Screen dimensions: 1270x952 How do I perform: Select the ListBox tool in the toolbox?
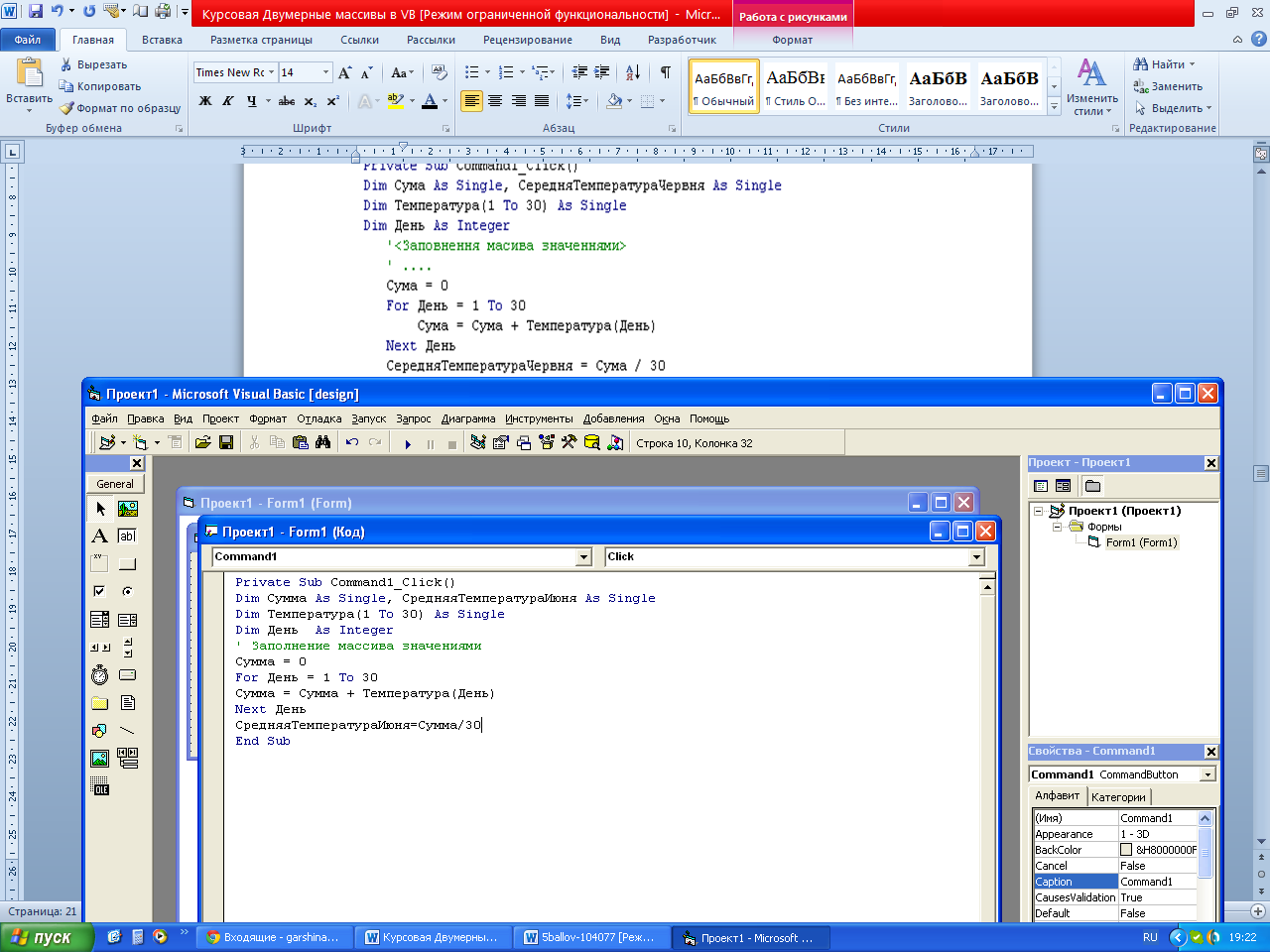[x=128, y=620]
